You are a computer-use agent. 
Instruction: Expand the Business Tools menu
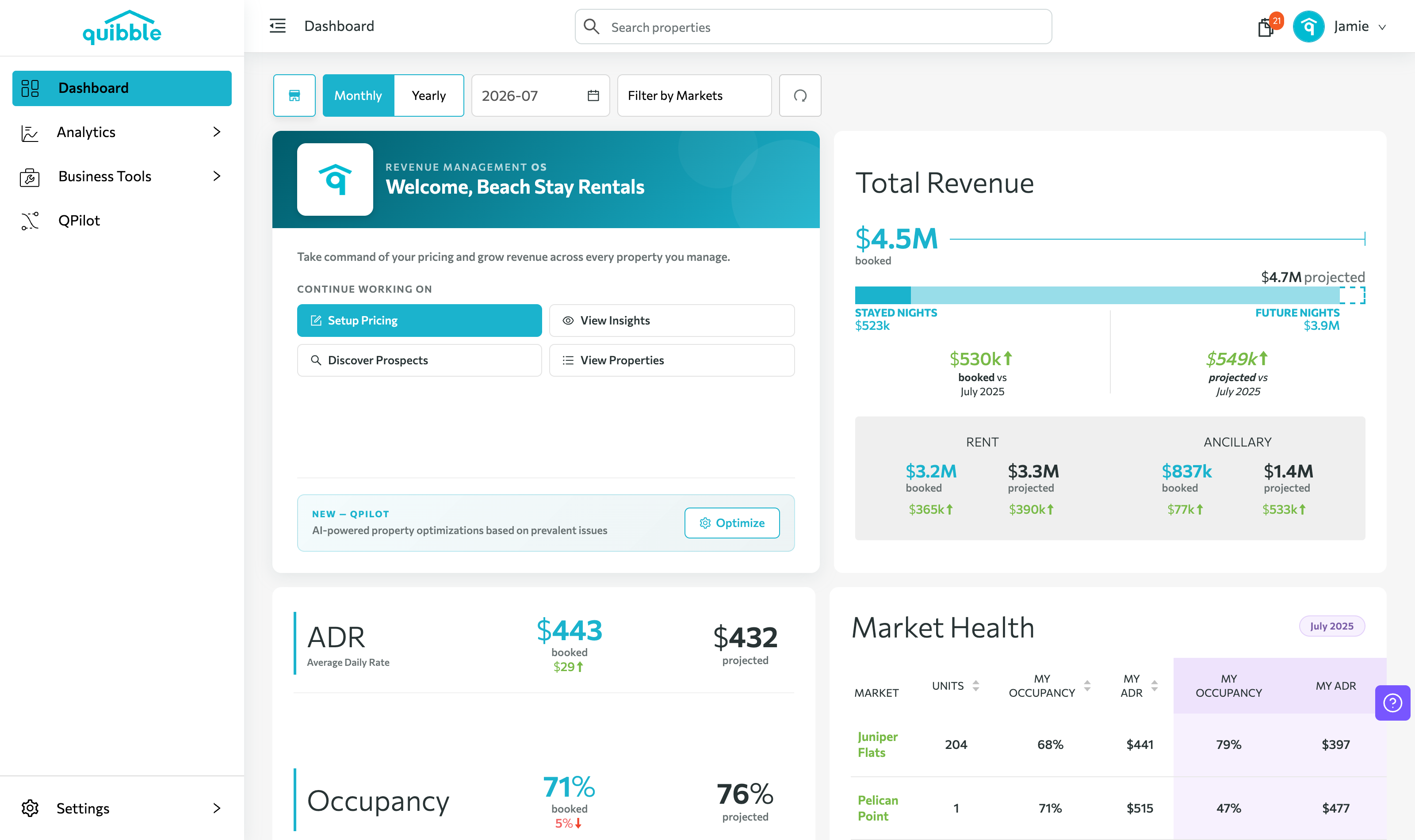217,176
